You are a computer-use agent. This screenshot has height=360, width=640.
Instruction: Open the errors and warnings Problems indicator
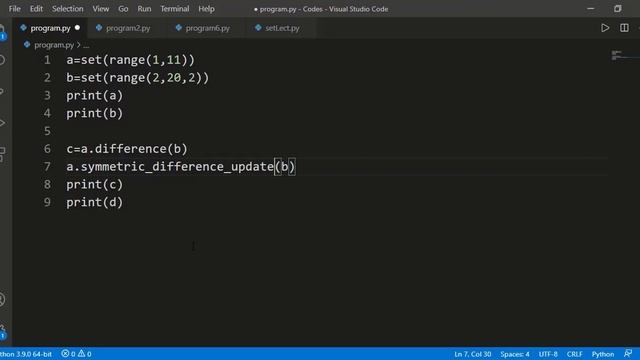pos(76,354)
